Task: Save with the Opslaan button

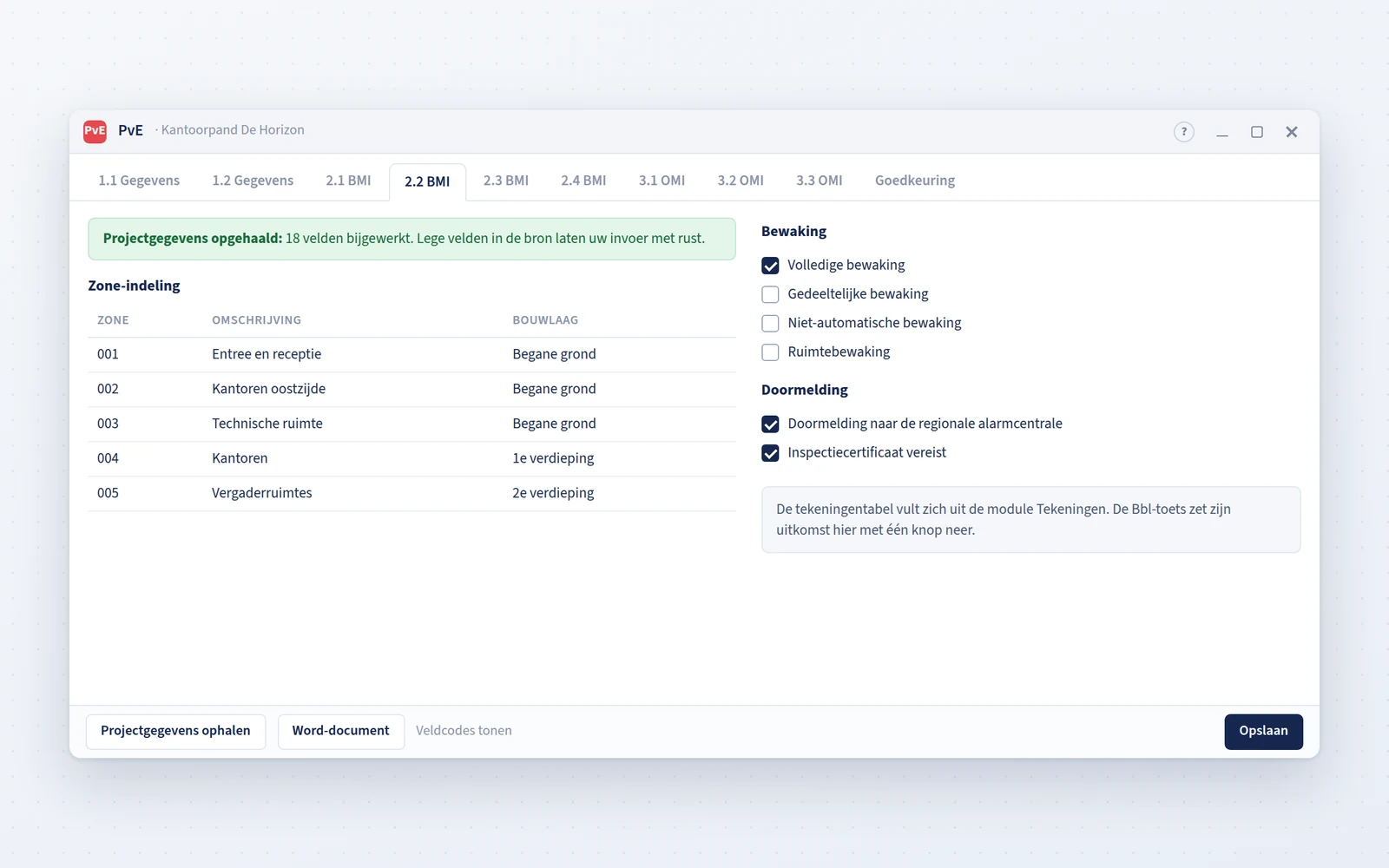Action: tap(1264, 732)
